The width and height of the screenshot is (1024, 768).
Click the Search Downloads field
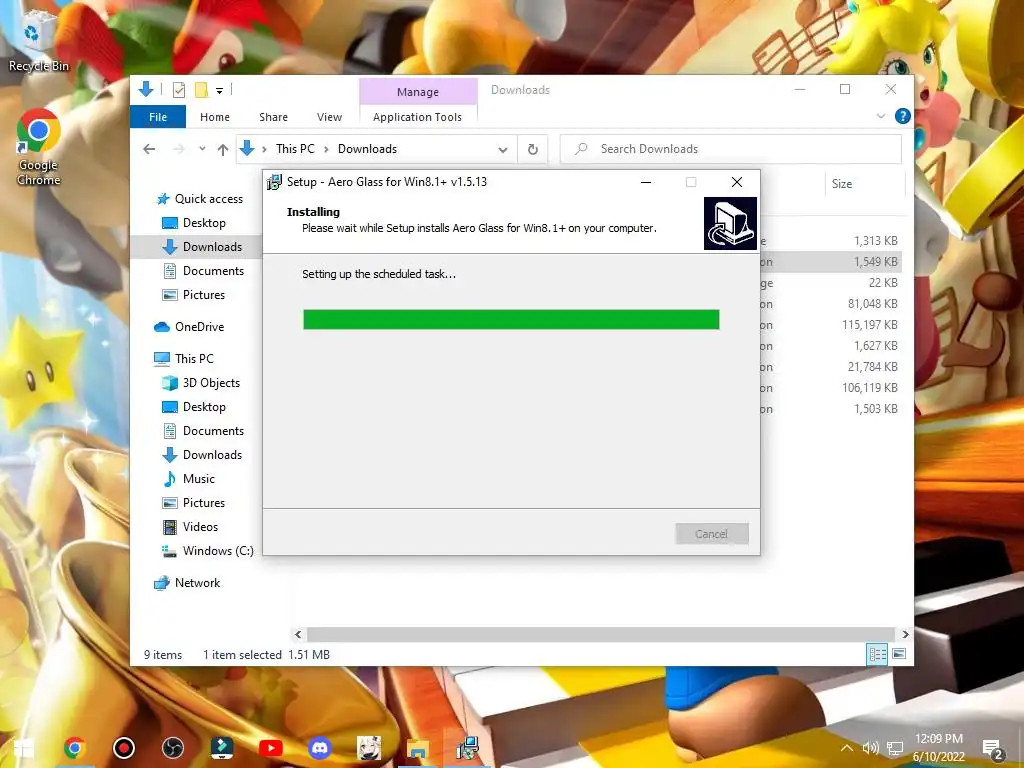731,149
